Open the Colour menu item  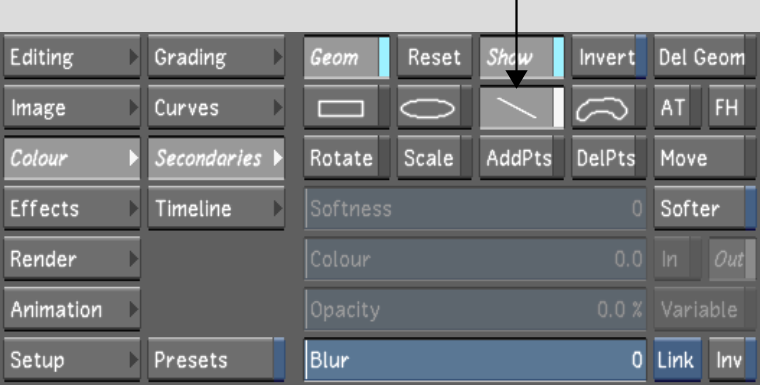click(72, 158)
